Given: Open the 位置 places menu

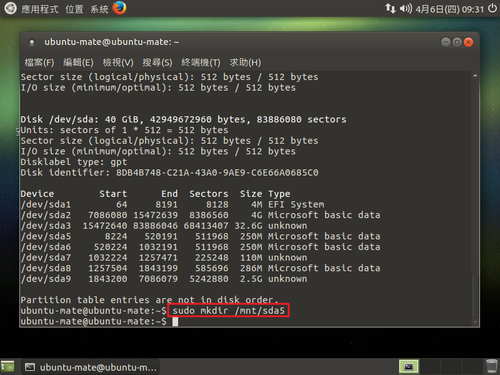Looking at the screenshot, I should [x=74, y=9].
